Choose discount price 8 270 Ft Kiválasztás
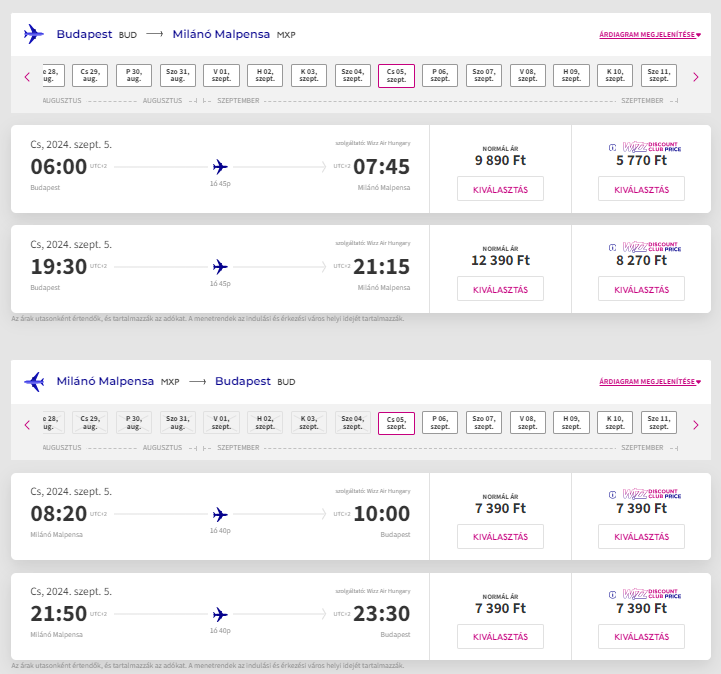721x674 pixels. pos(641,289)
